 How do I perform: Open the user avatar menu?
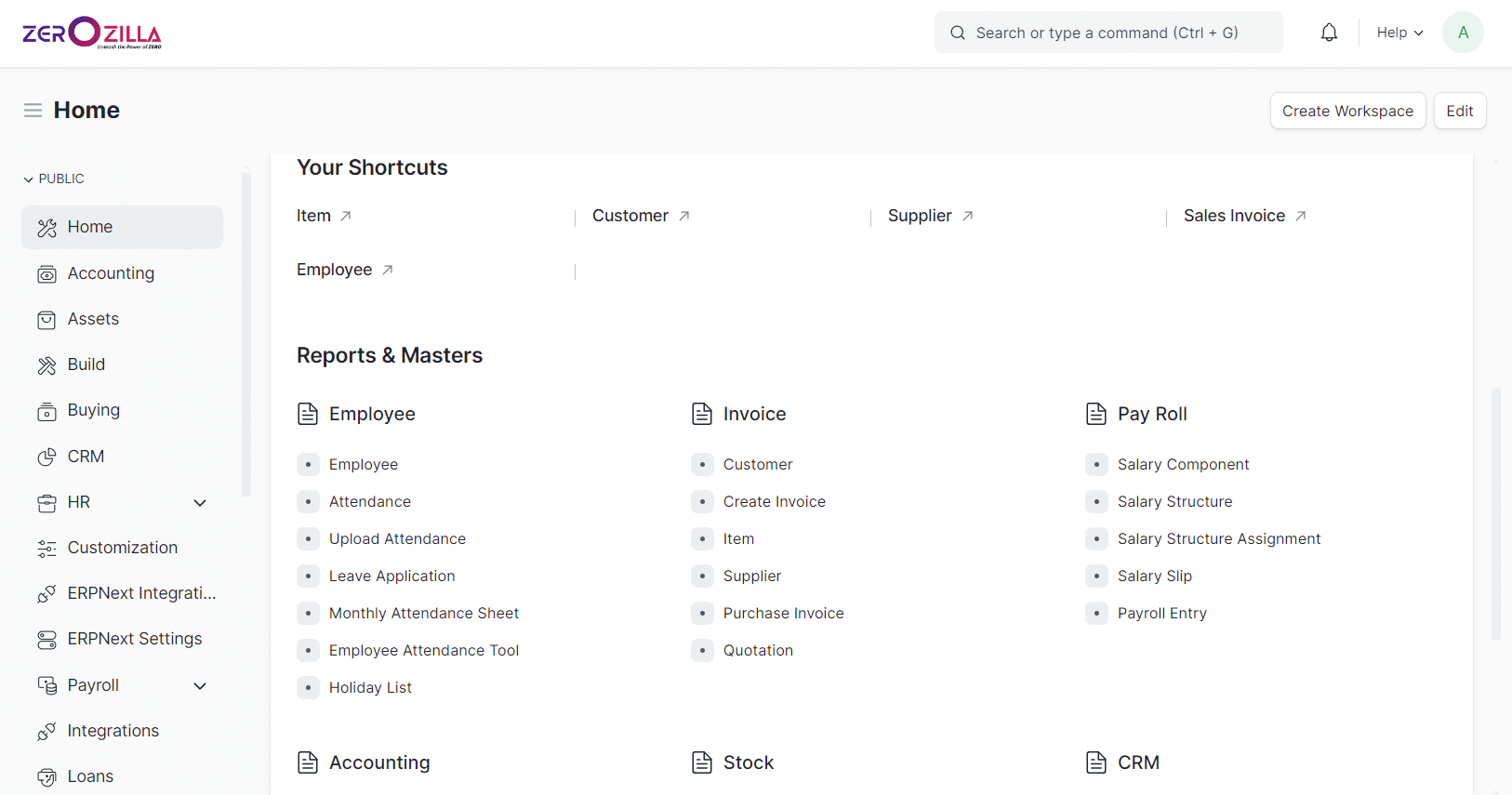pyautogui.click(x=1462, y=33)
